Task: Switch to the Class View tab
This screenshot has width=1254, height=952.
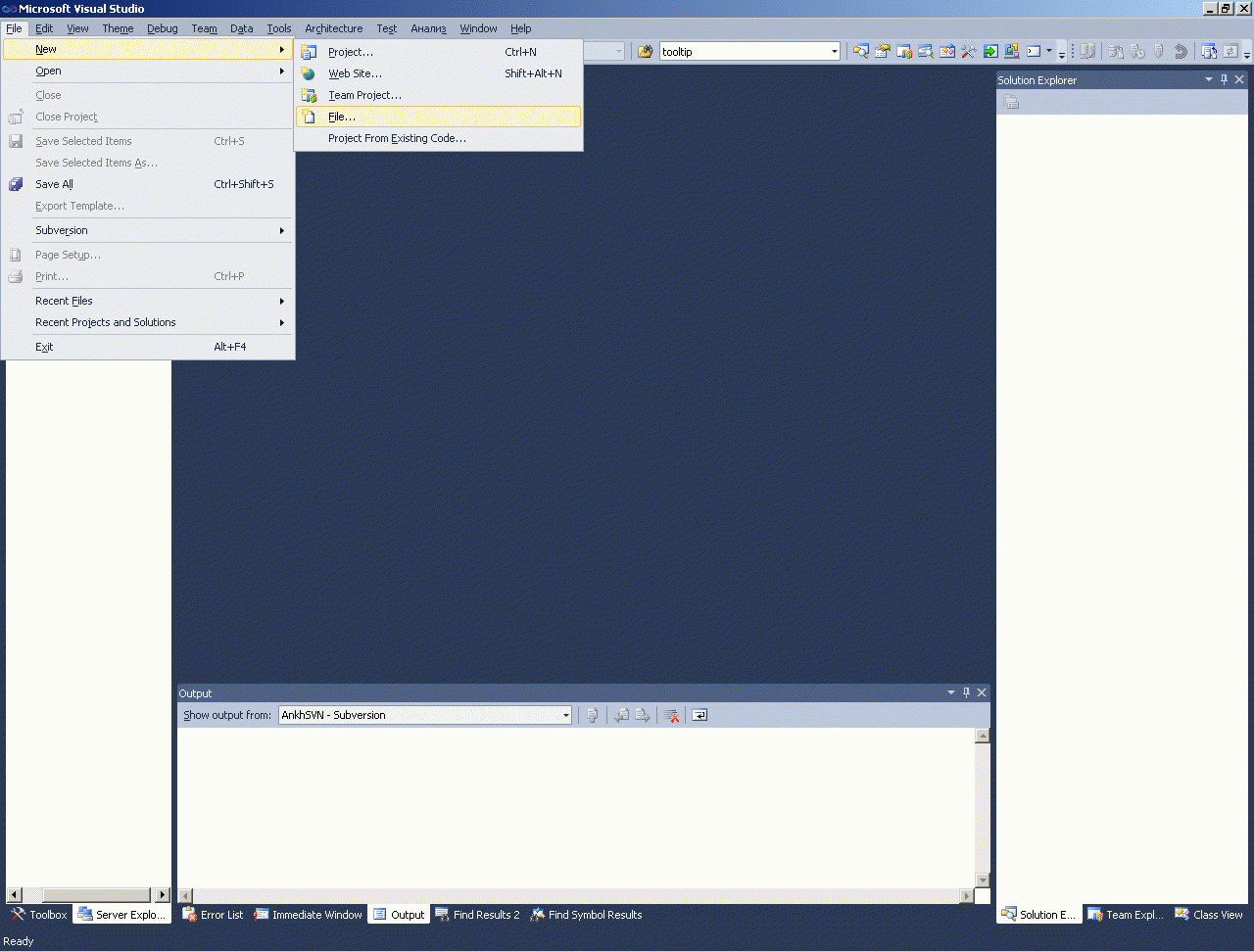Action: pos(1209,915)
